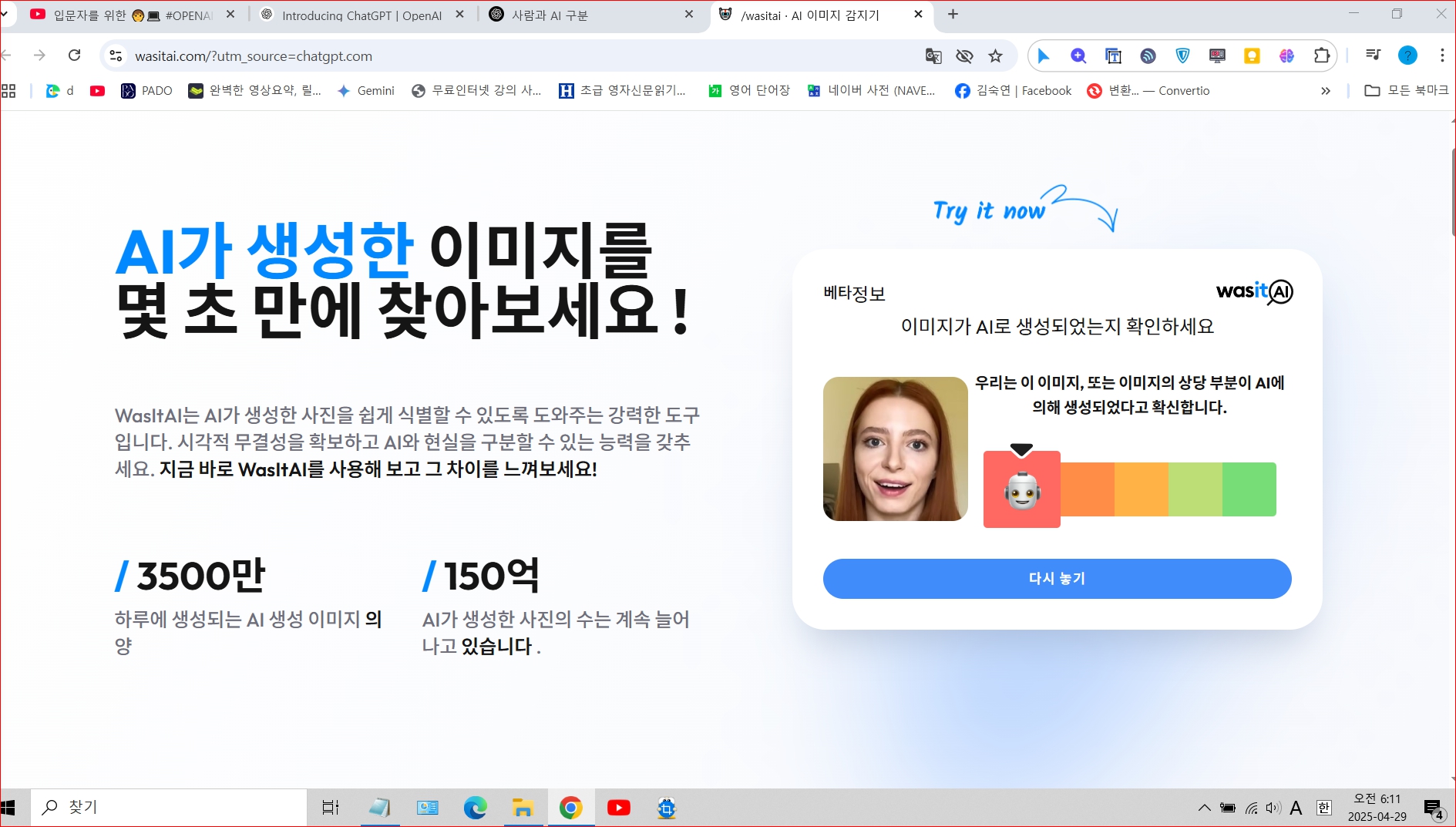Open the 김숙연 | Facebook bookmark

1013,91
